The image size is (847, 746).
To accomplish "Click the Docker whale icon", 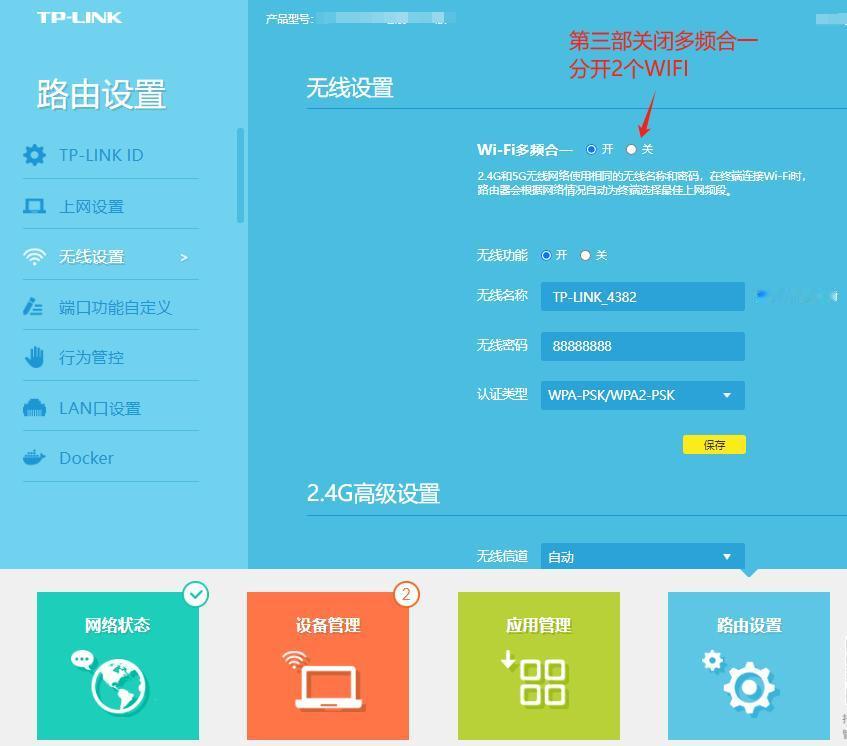I will coord(34,458).
